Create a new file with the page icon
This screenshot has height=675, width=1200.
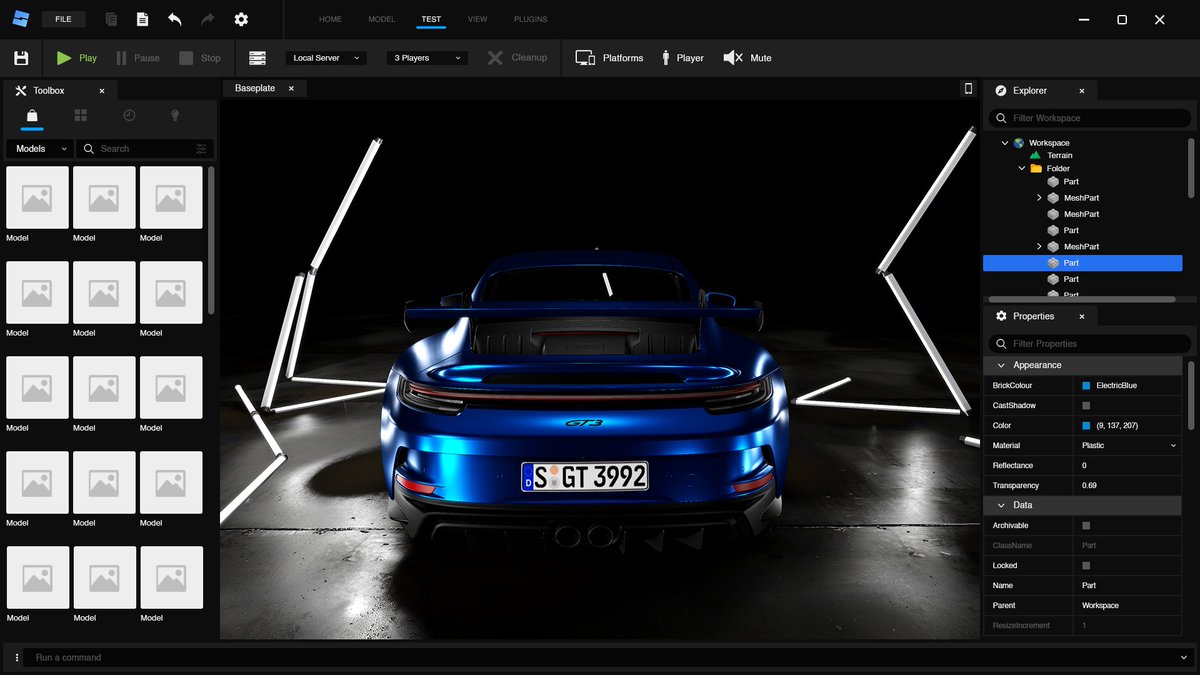pos(142,19)
